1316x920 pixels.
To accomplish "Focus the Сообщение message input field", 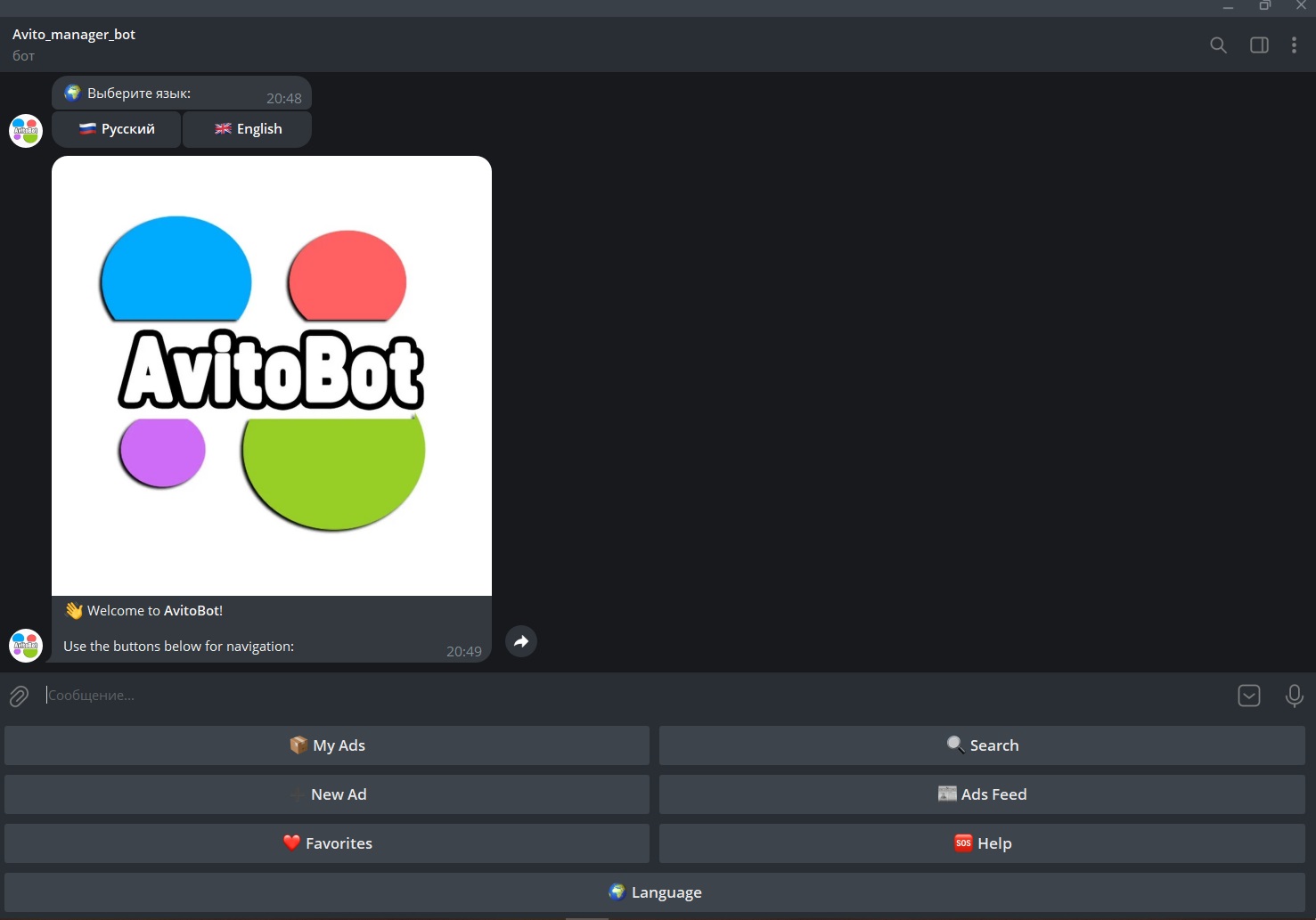I will pyautogui.click(x=637, y=696).
